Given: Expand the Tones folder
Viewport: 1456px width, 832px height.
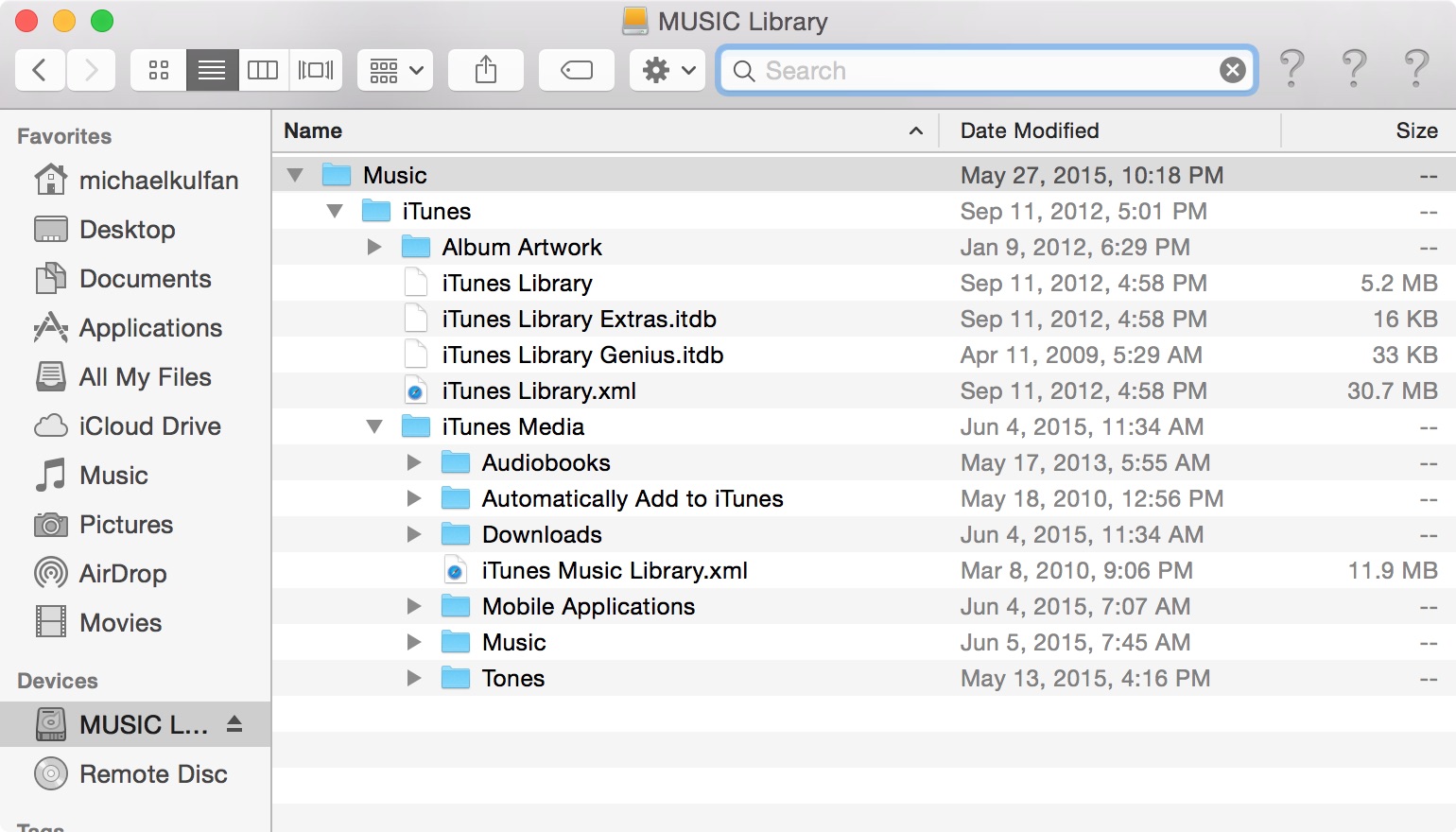Looking at the screenshot, I should coord(414,679).
